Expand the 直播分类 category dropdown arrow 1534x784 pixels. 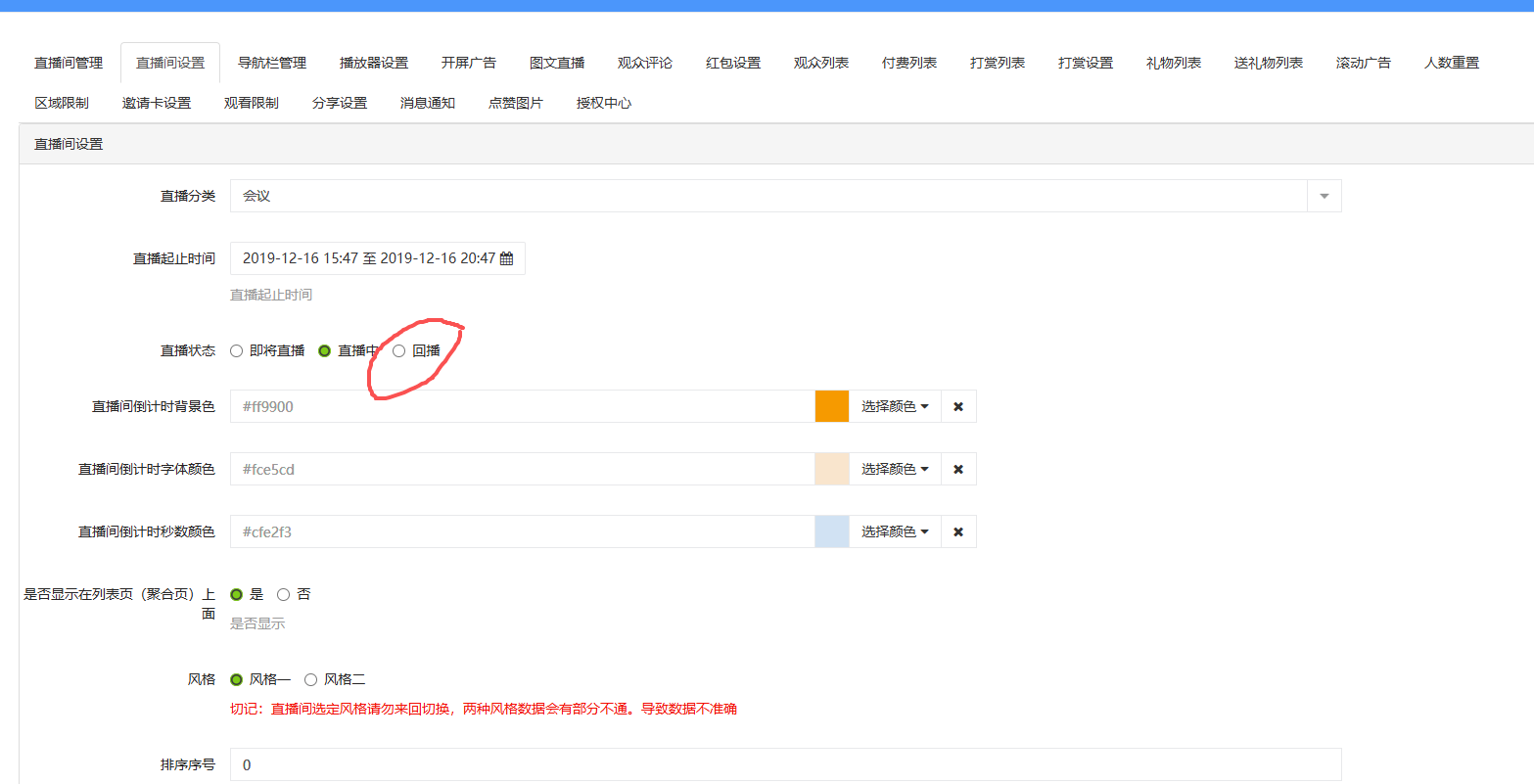point(1324,196)
